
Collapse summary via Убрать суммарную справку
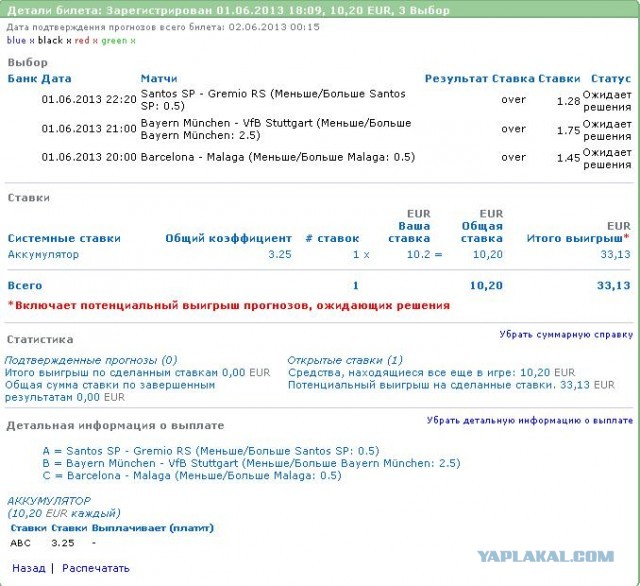click(566, 335)
